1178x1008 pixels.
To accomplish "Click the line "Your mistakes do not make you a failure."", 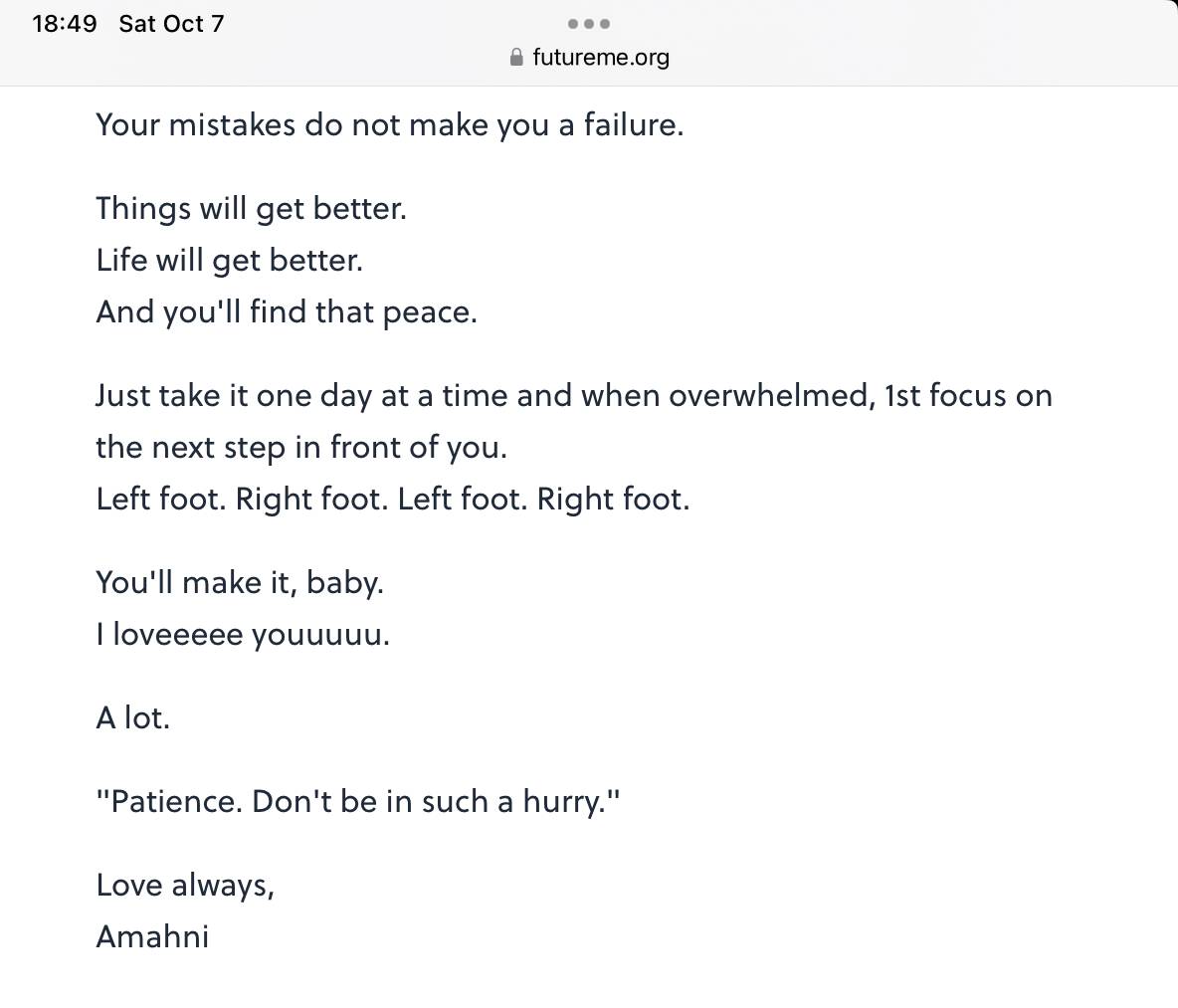I will coord(390,124).
